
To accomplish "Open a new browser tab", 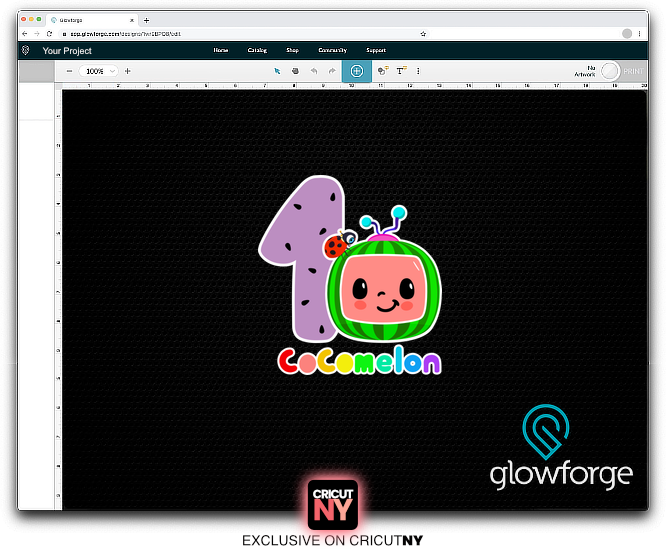I will [147, 20].
